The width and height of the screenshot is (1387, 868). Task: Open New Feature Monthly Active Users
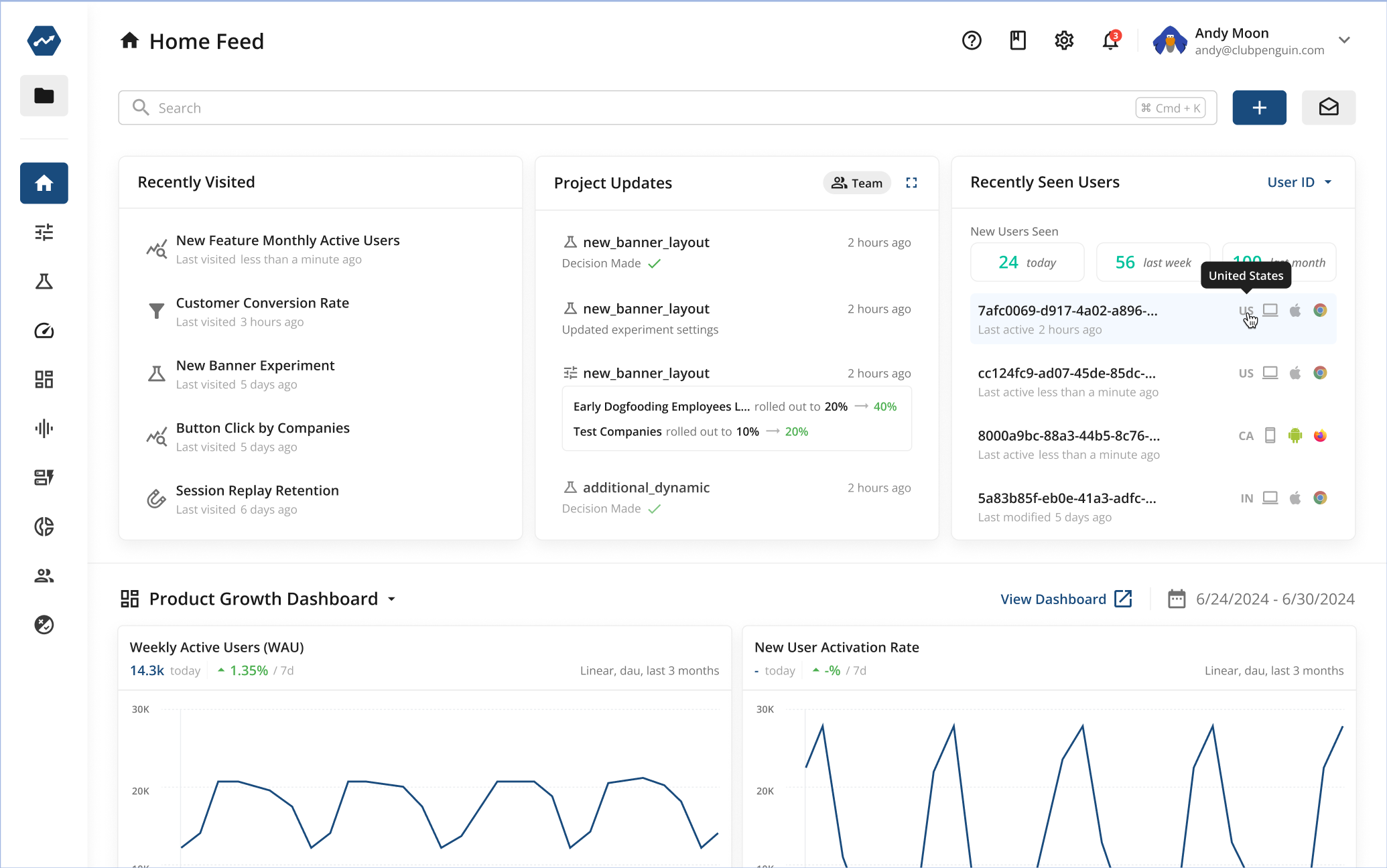click(x=320, y=249)
